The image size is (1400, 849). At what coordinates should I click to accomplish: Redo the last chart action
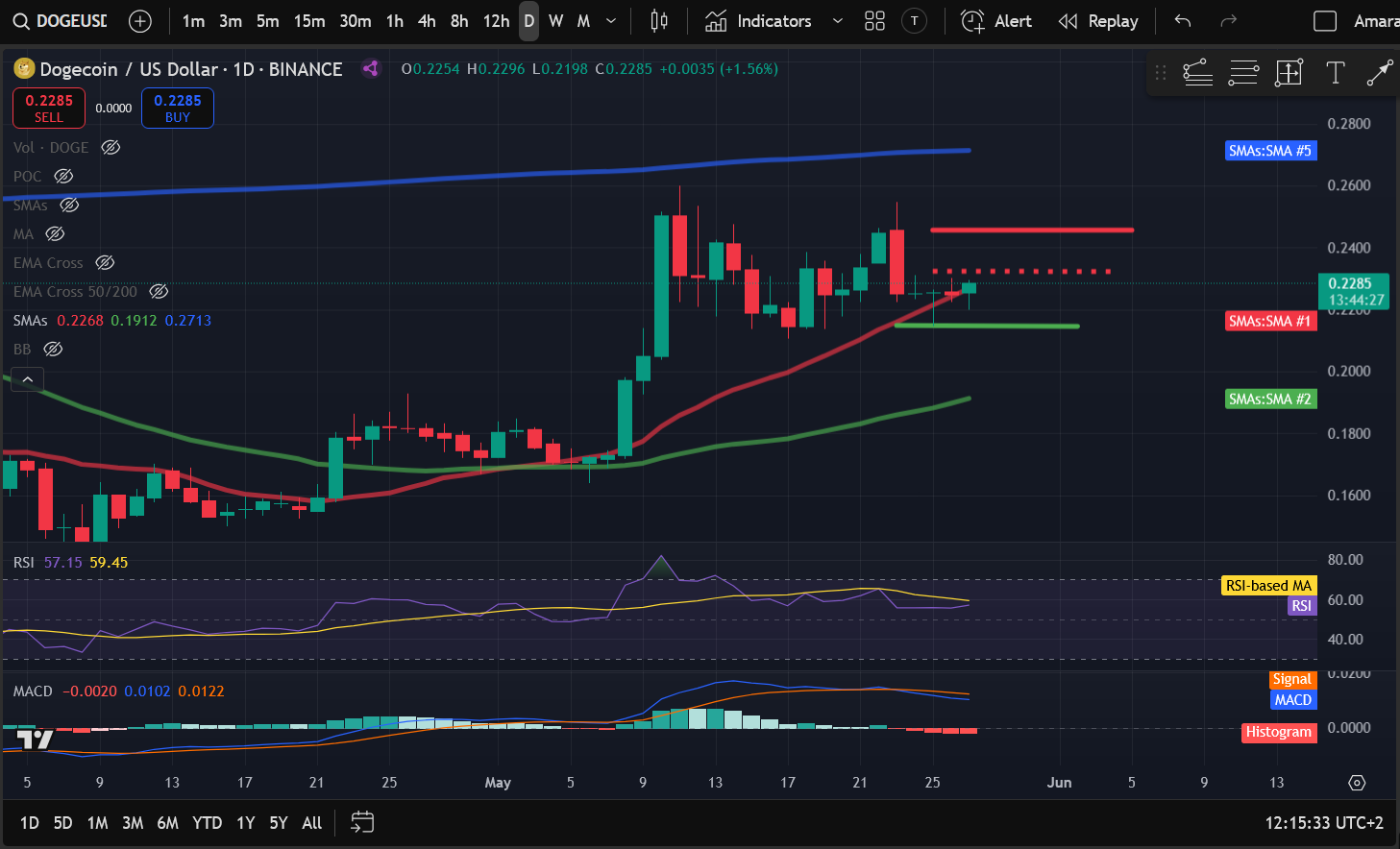[x=1228, y=21]
